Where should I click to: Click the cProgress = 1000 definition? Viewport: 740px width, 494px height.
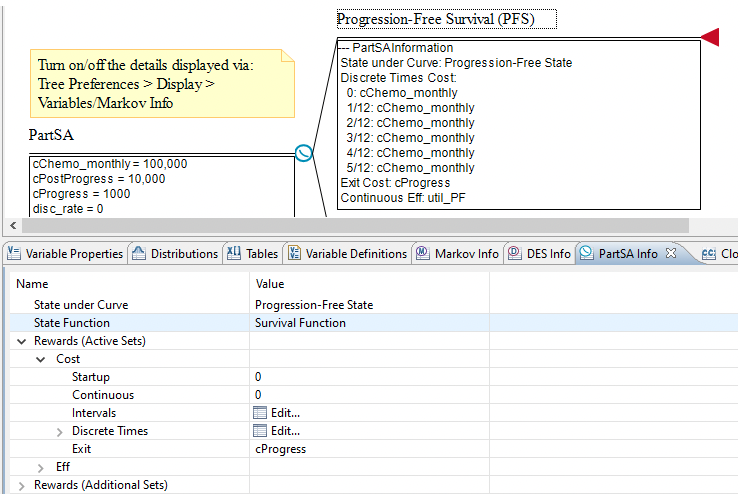coord(81,194)
